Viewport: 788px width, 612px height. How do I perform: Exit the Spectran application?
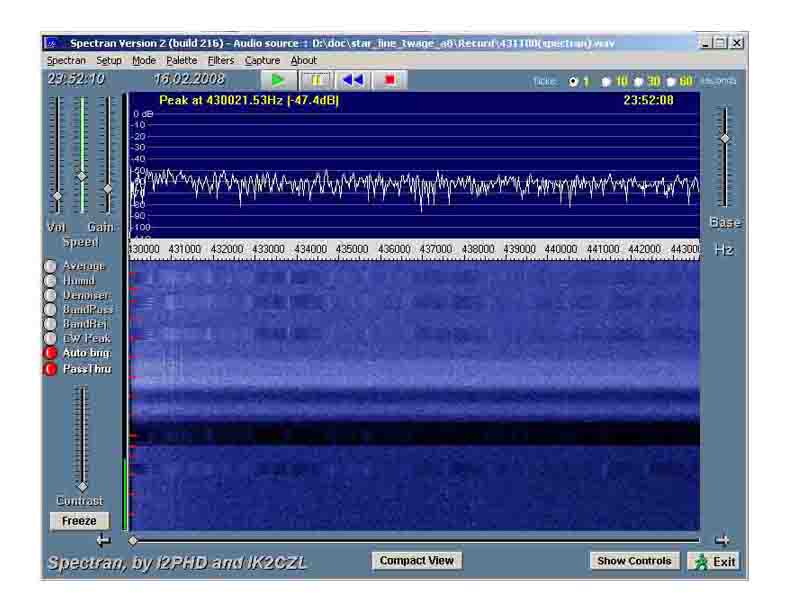tap(715, 561)
